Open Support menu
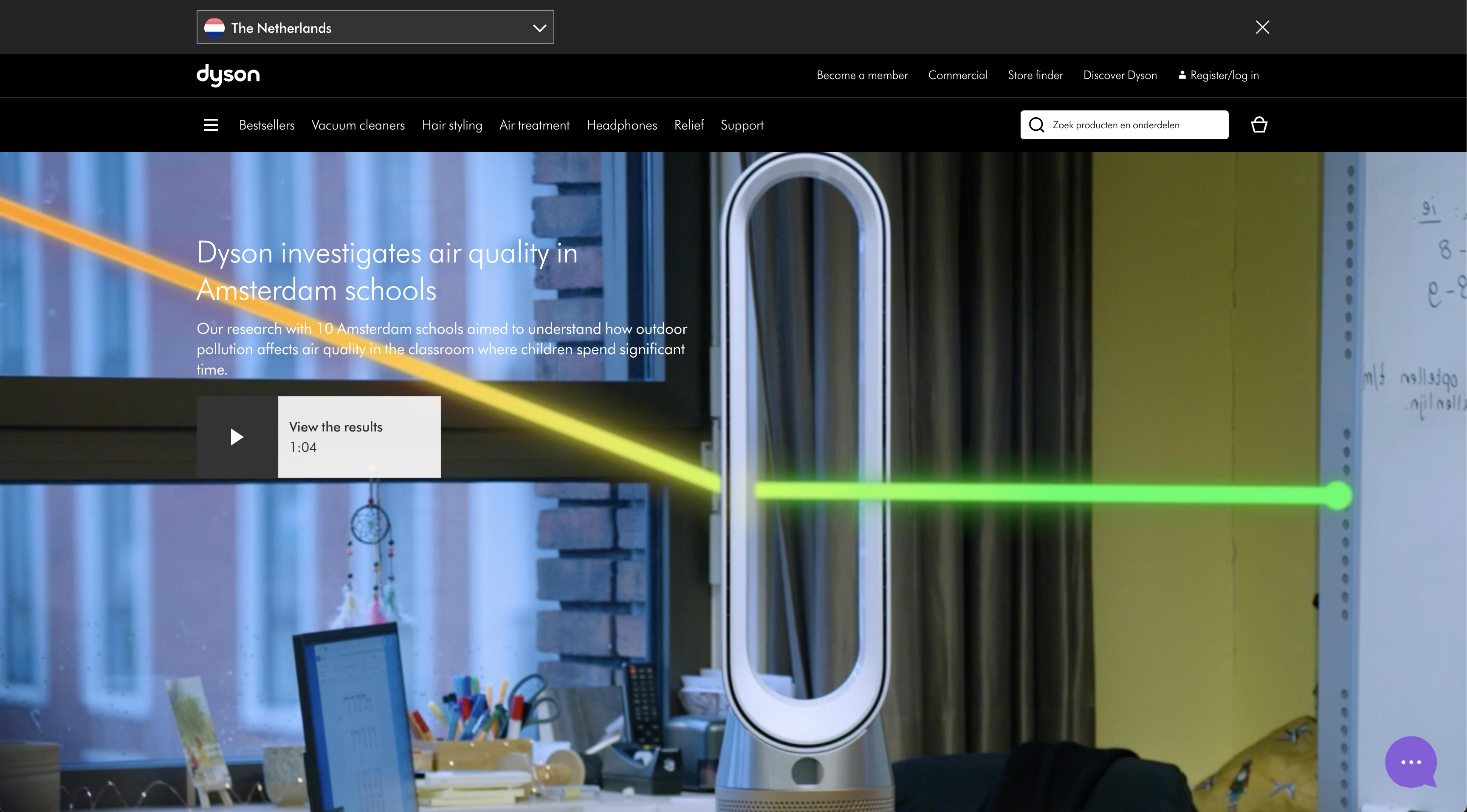 (x=742, y=125)
